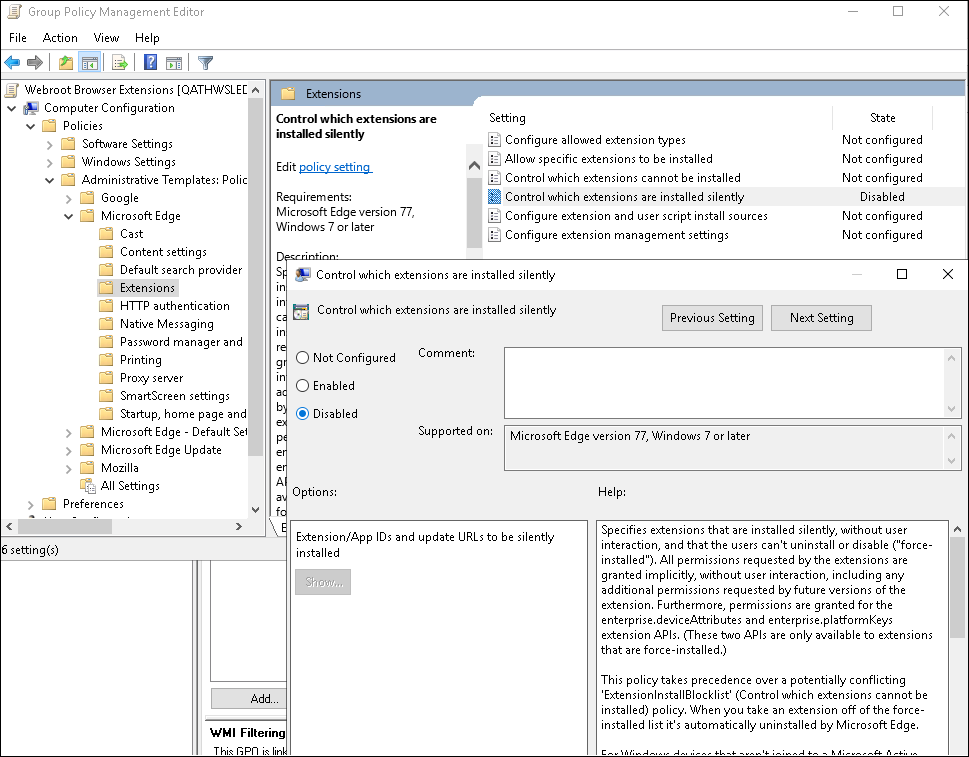Click the Back navigation arrow on toolbar
The image size is (969, 757).
[12, 62]
